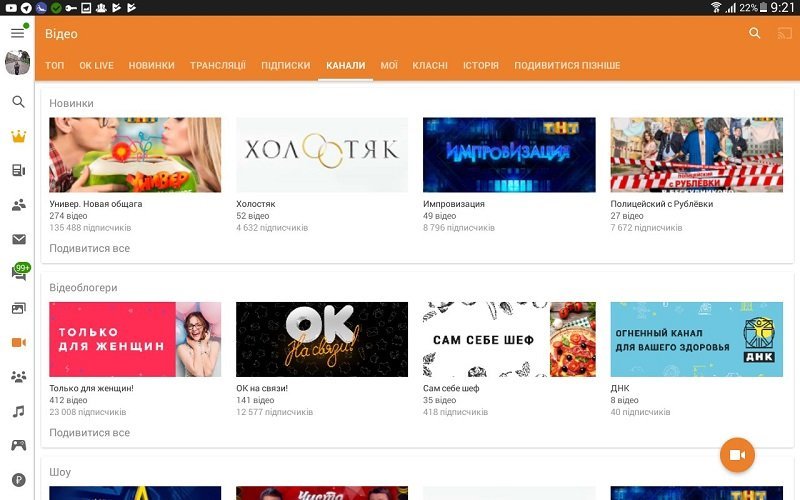Switch to the ТОП tab
The width and height of the screenshot is (800, 500).
54,66
